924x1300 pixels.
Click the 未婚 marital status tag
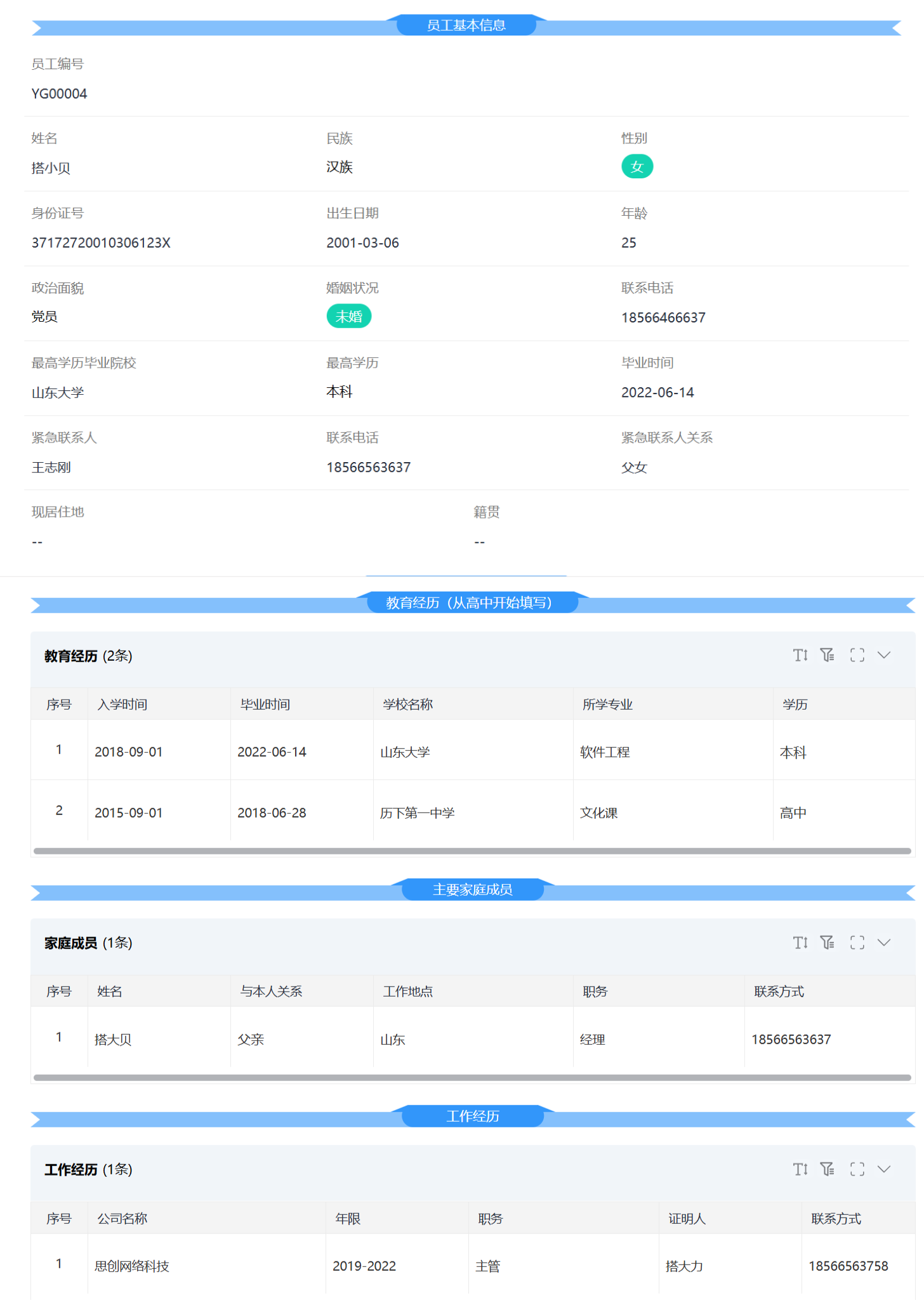point(349,316)
